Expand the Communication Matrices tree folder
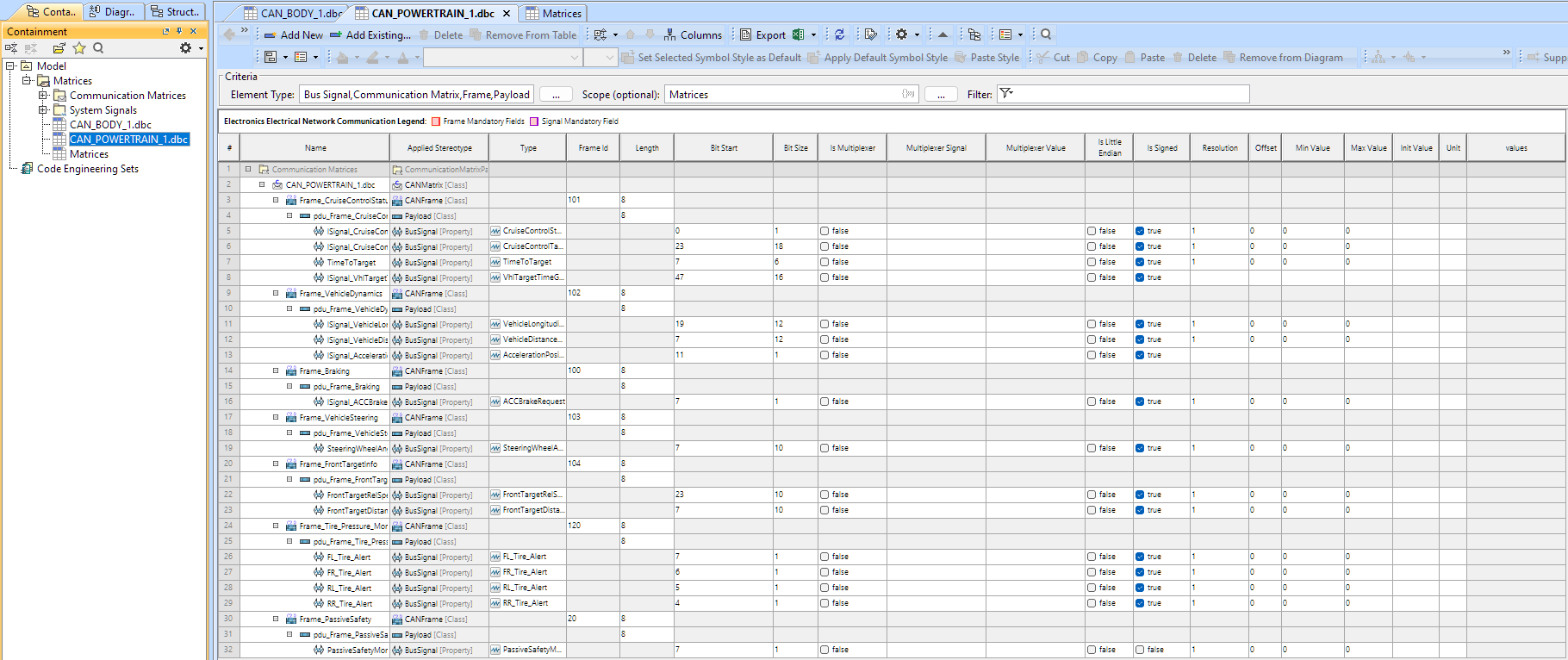The height and width of the screenshot is (660, 1568). (42, 96)
